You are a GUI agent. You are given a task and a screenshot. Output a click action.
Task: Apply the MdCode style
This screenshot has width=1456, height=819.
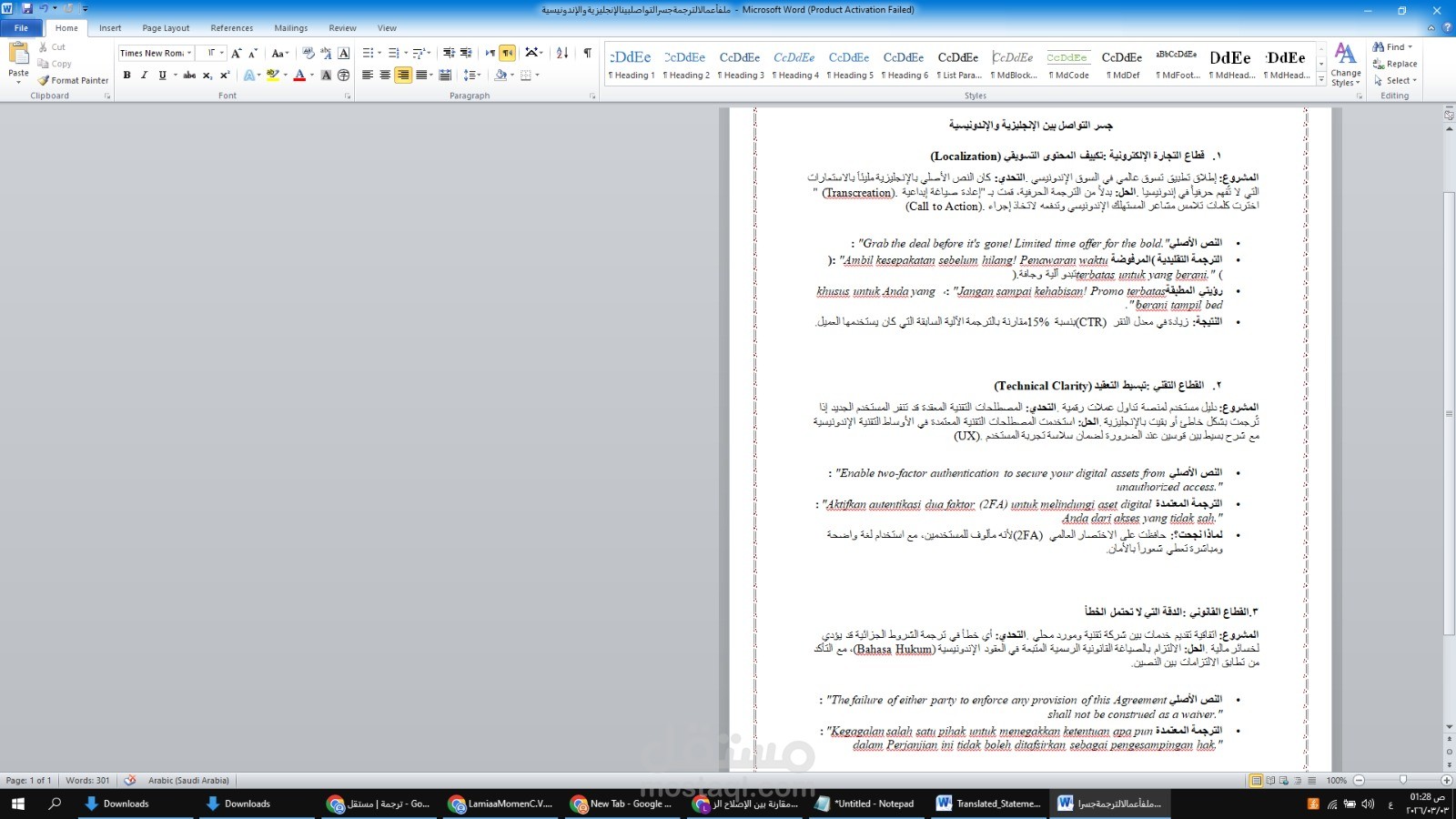1068,65
